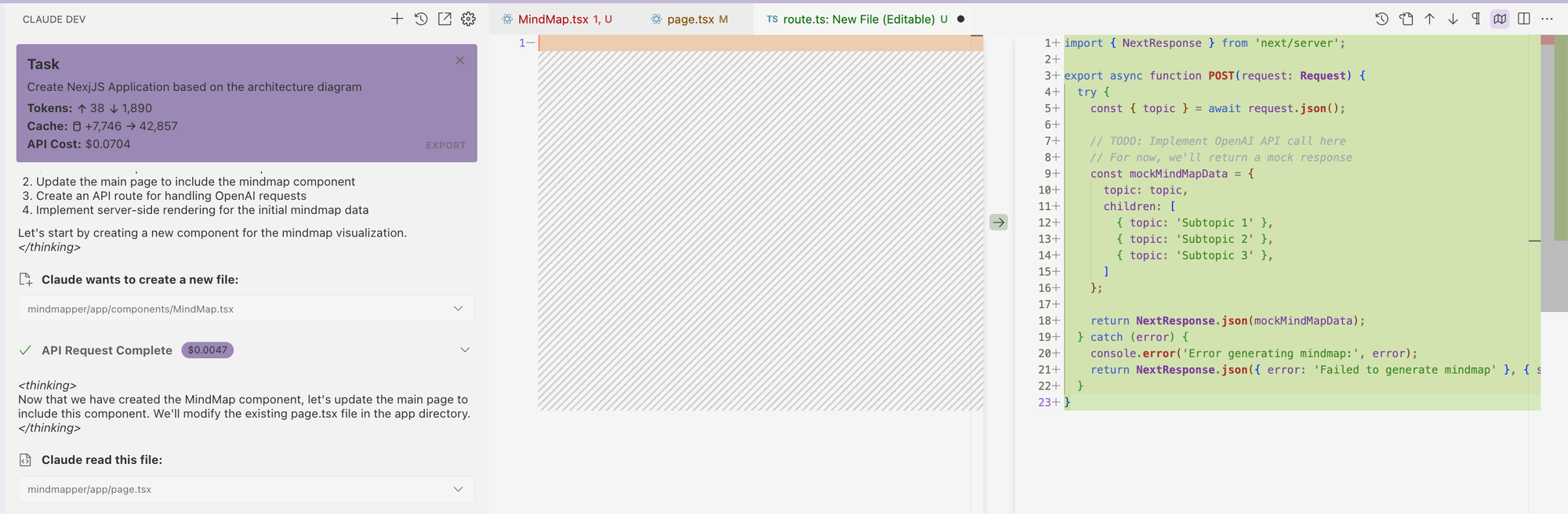
Task: Click the revert arrow between diff panes
Action: [x=998, y=223]
